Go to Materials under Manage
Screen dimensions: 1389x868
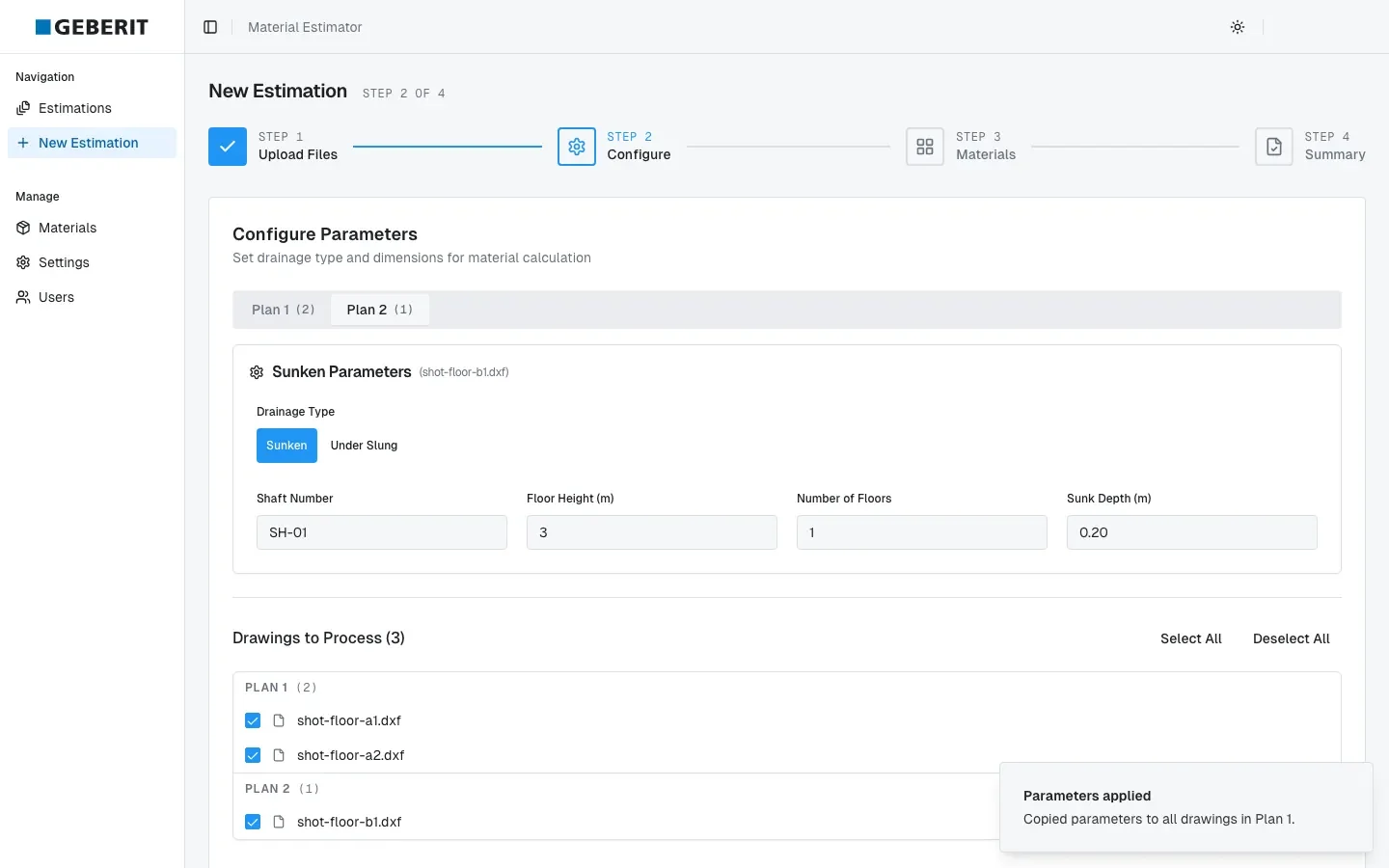(x=92, y=228)
